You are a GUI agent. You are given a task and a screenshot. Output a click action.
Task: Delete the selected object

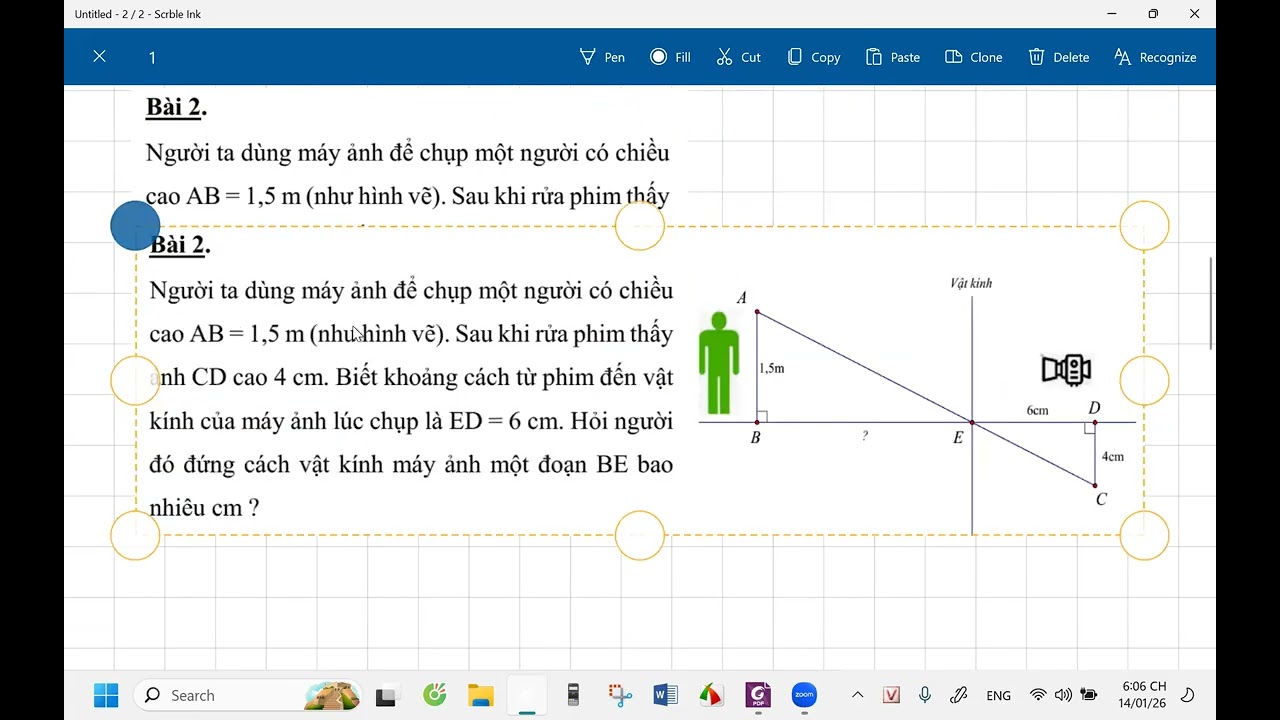coord(1059,57)
